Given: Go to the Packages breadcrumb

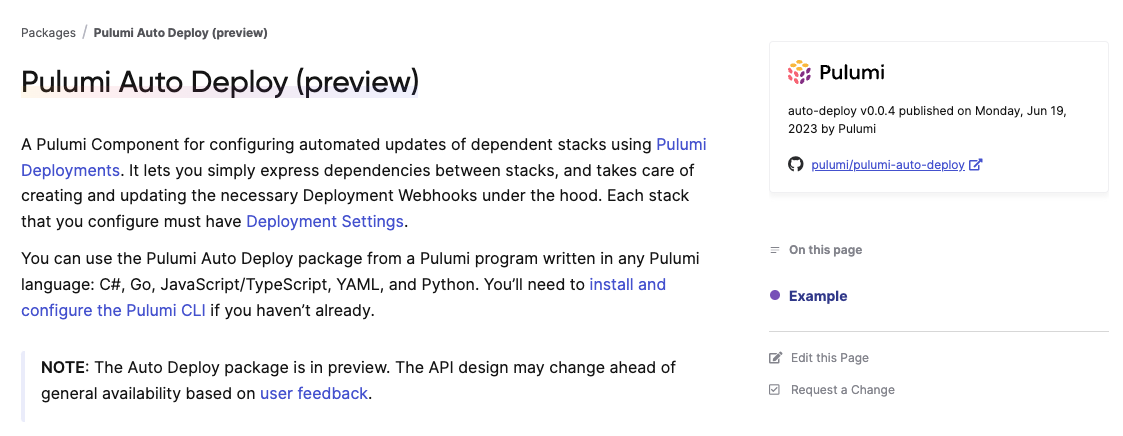Looking at the screenshot, I should [x=48, y=33].
